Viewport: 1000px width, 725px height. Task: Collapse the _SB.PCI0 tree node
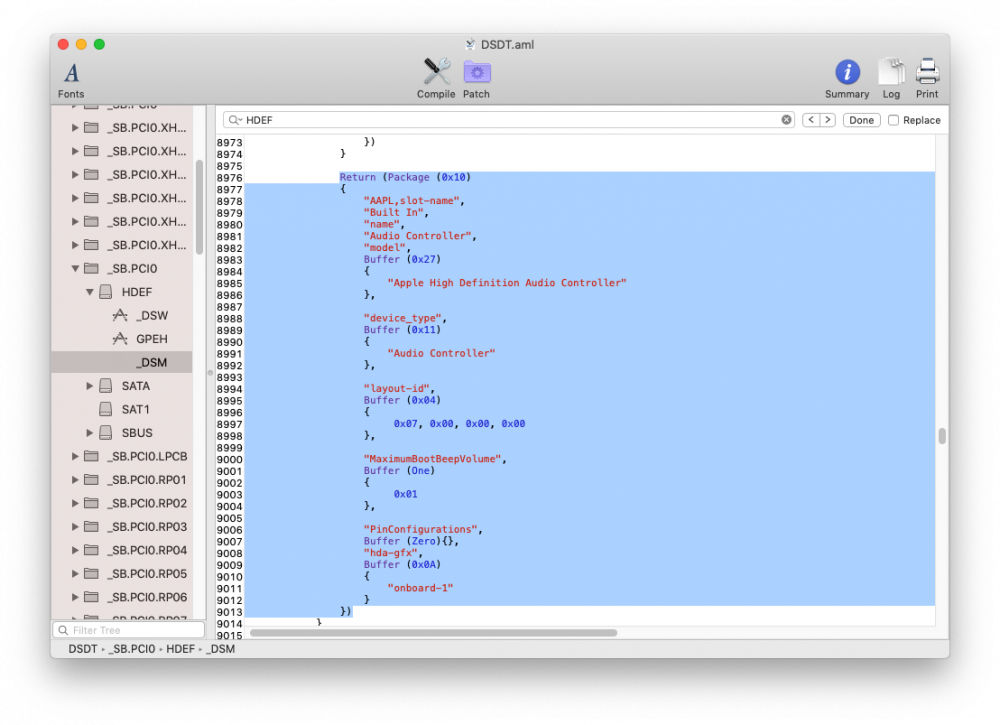75,268
